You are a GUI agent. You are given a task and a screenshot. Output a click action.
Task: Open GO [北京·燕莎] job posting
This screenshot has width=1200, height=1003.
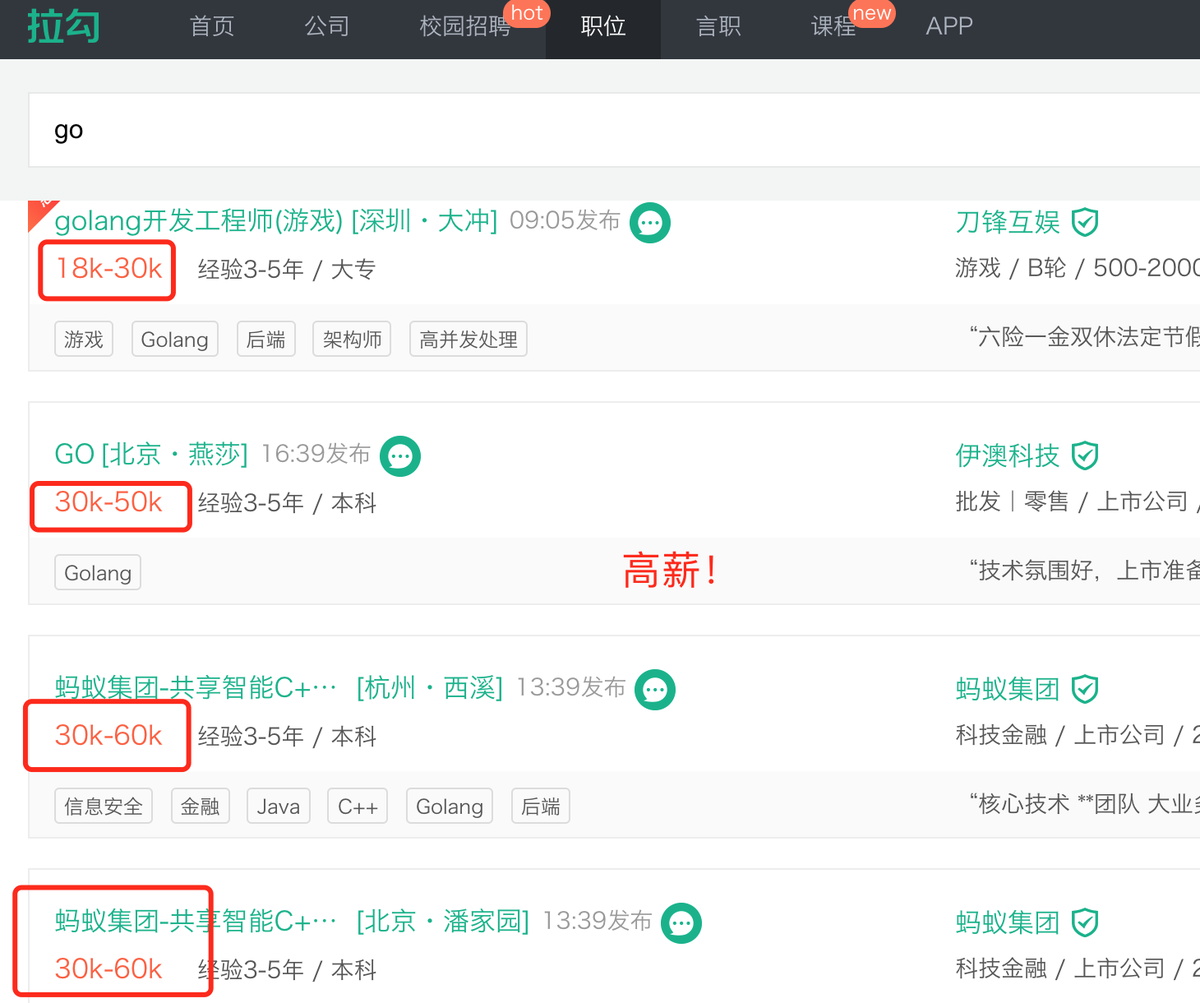[151, 454]
